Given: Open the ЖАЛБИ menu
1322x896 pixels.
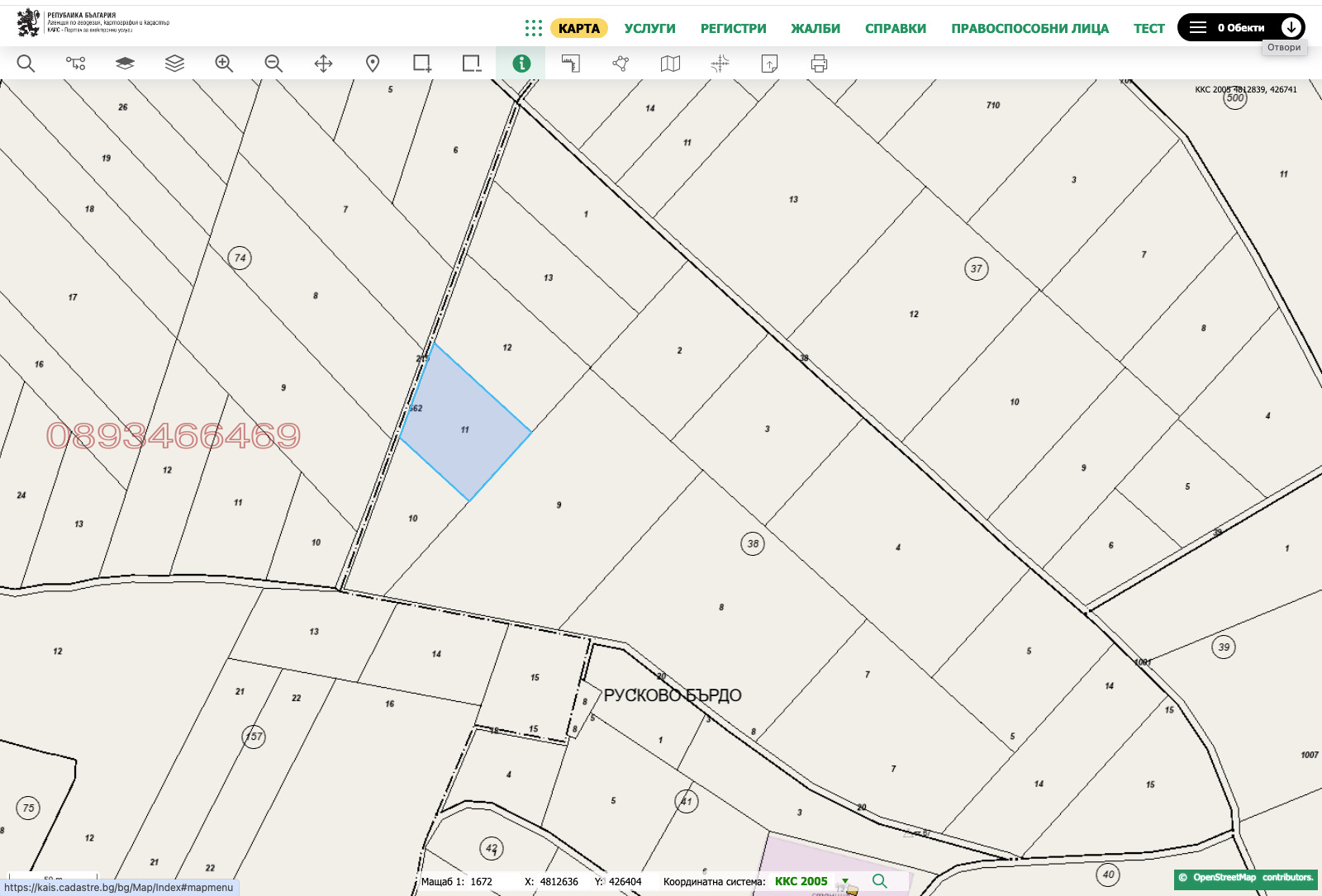Looking at the screenshot, I should (x=816, y=28).
